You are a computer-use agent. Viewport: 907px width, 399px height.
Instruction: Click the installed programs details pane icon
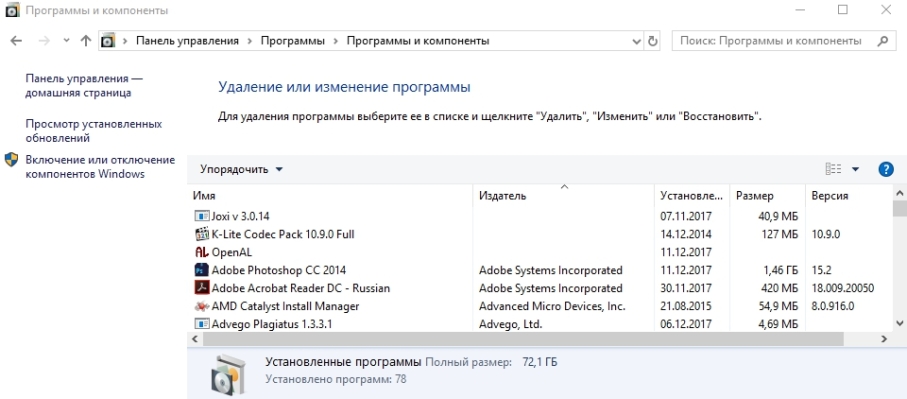229,374
